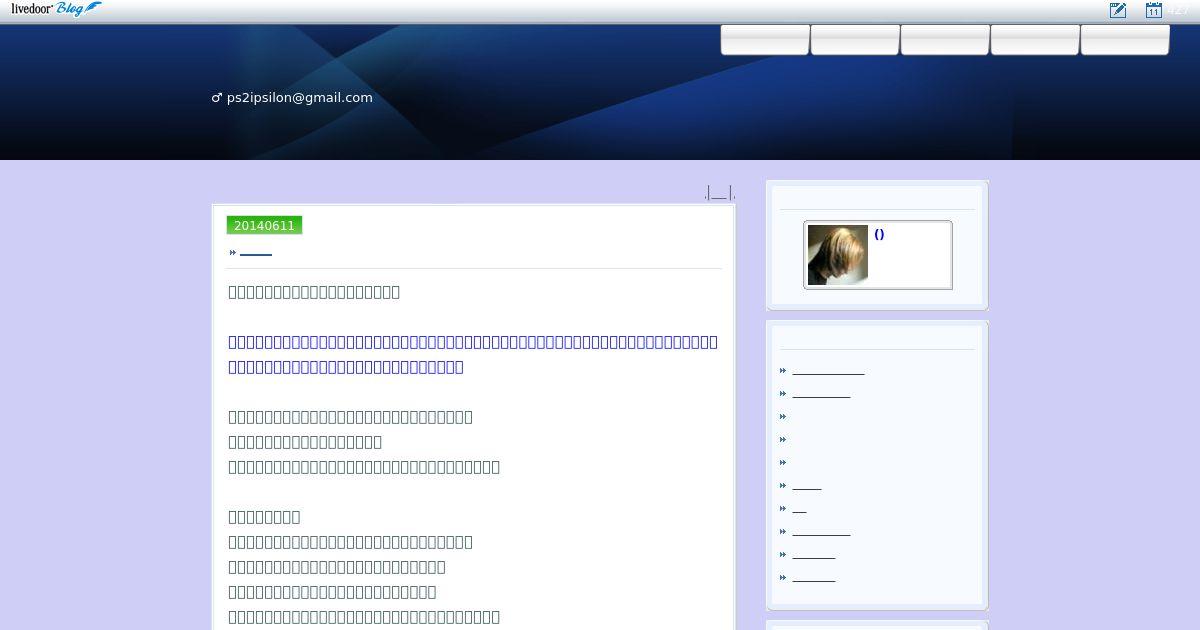Open the profile photo thumbnail
This screenshot has width=1200, height=630.
[x=838, y=255]
